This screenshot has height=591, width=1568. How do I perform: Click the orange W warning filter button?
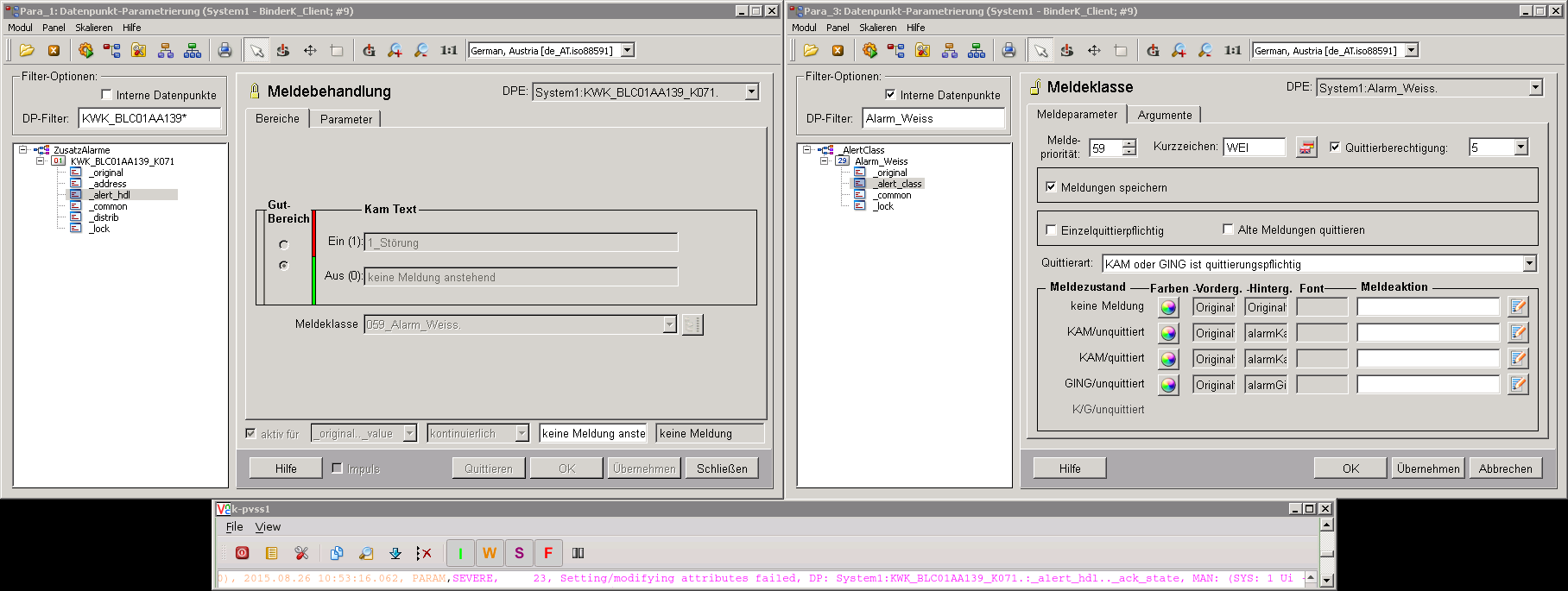pyautogui.click(x=490, y=553)
